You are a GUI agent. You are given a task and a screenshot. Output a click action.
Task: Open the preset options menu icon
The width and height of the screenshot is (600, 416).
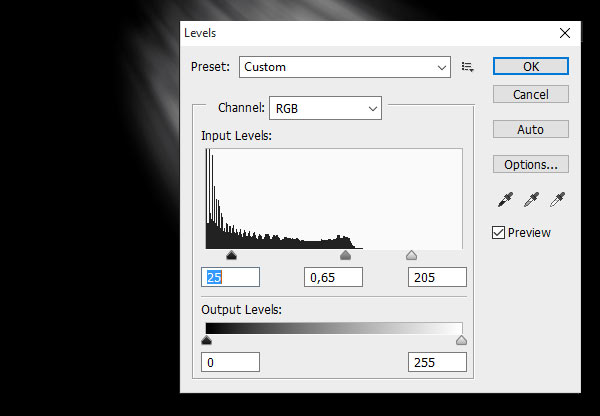[x=468, y=67]
